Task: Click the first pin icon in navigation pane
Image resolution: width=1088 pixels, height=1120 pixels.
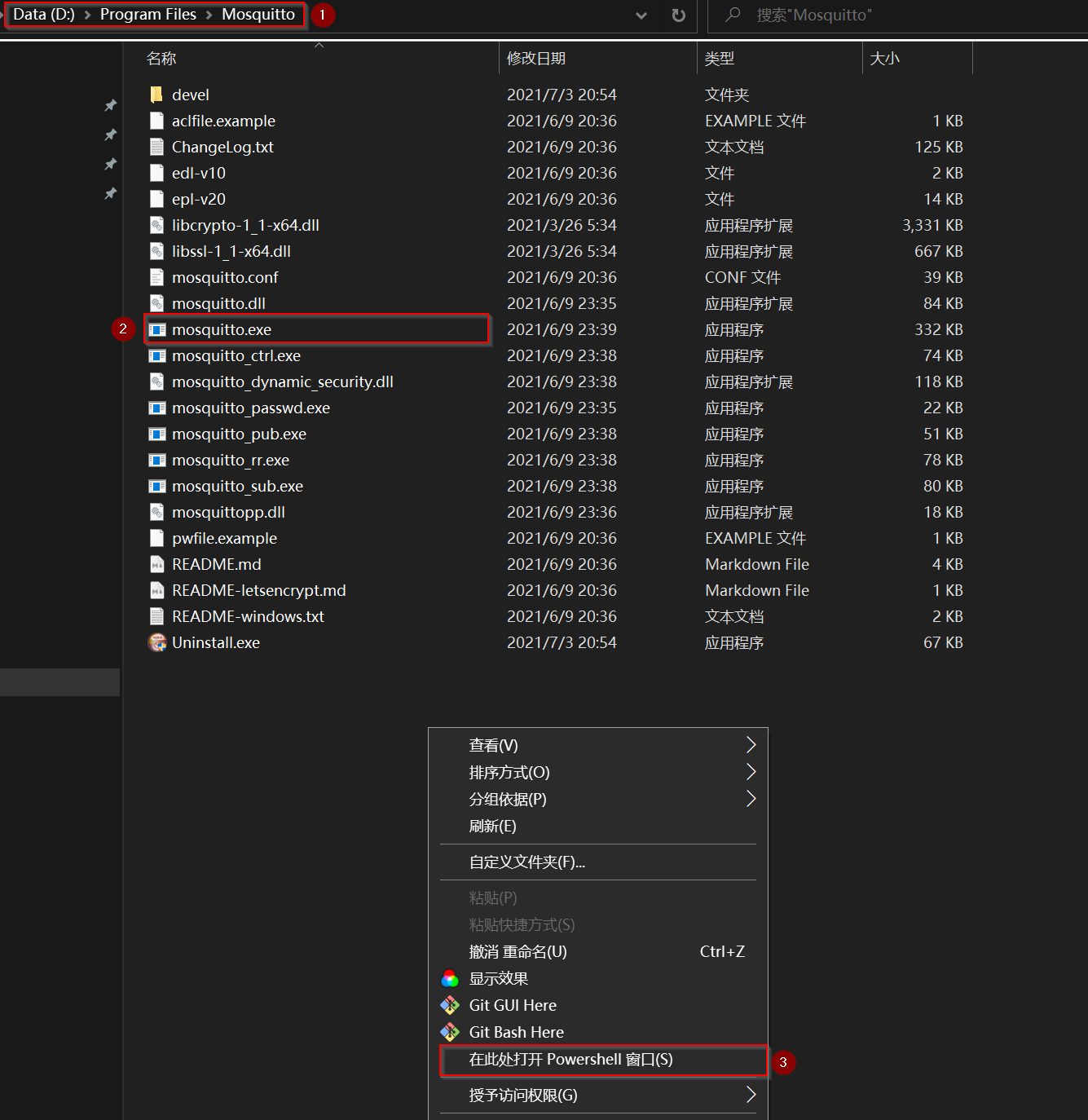Action: (x=110, y=105)
